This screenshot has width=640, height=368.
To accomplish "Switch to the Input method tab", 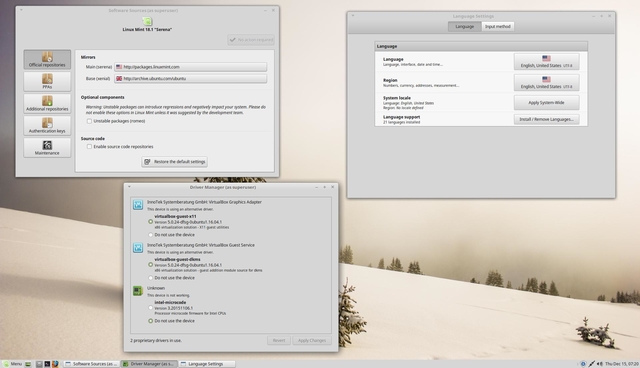I will pyautogui.click(x=498, y=27).
